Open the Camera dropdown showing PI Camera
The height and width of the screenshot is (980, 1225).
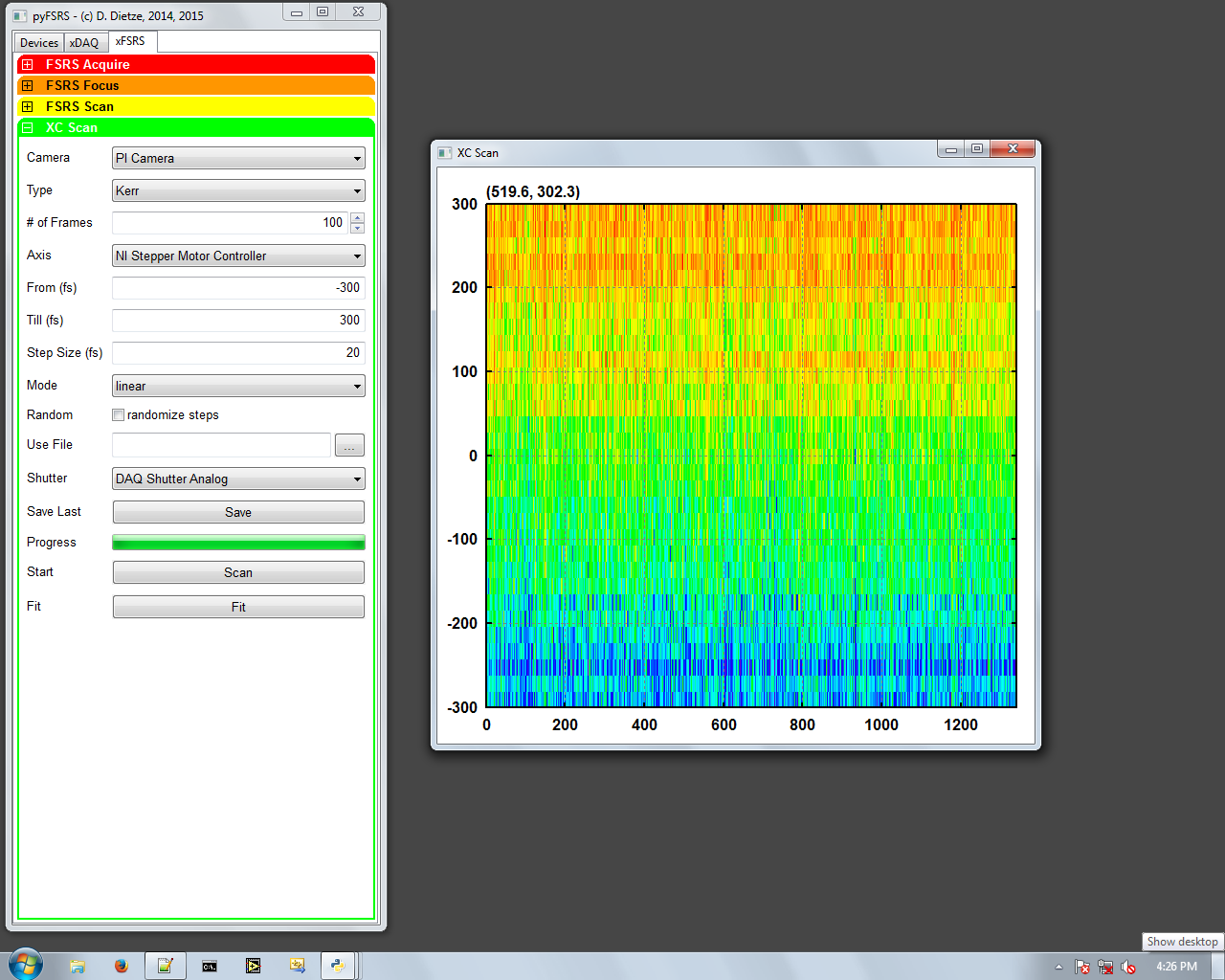(238, 158)
